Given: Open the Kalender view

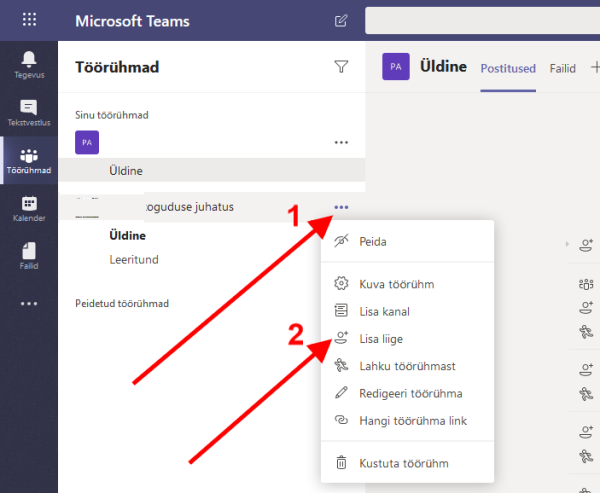Looking at the screenshot, I should coord(29,209).
